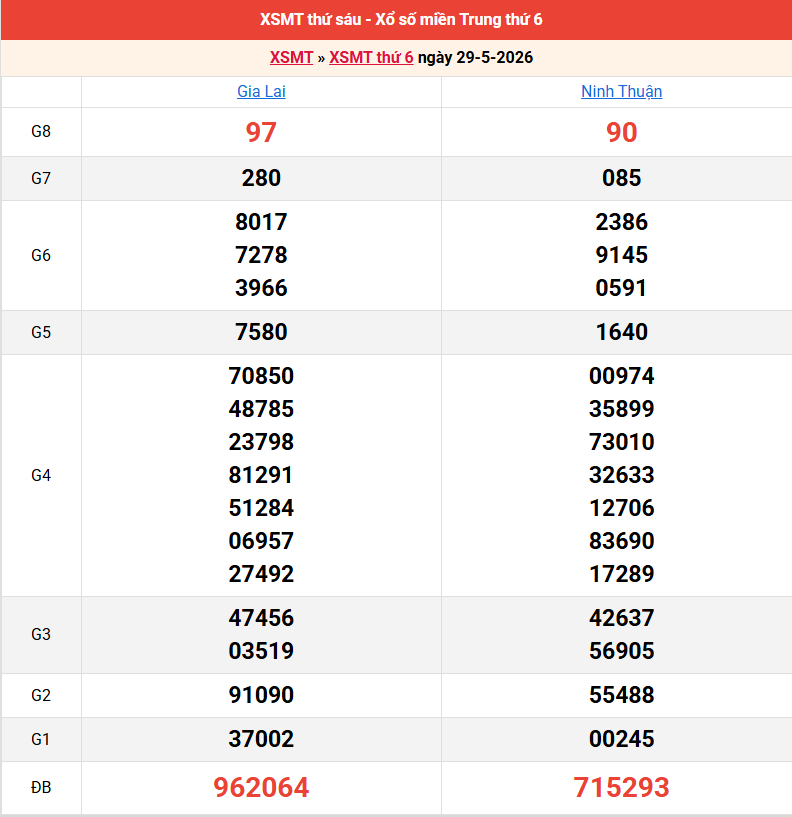Click the G4 row label

pos(41,475)
